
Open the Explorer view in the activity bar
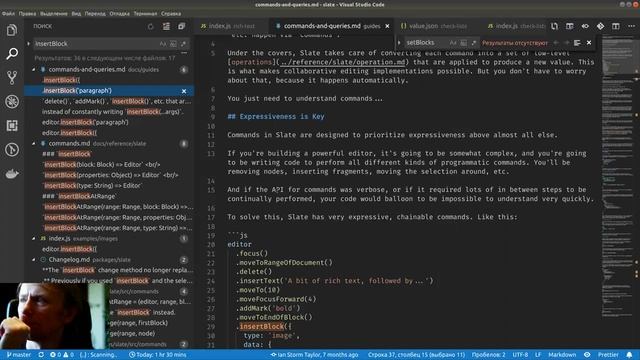pos(12,30)
